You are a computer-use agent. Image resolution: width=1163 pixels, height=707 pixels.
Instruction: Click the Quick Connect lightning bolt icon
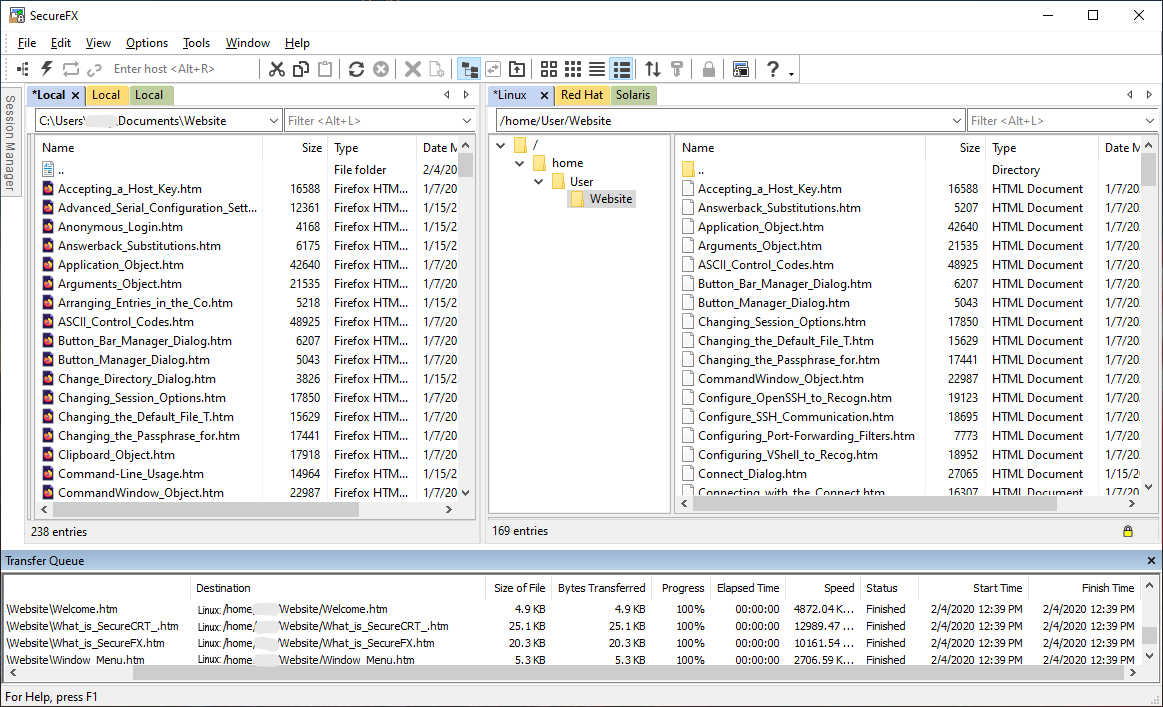pyautogui.click(x=47, y=69)
